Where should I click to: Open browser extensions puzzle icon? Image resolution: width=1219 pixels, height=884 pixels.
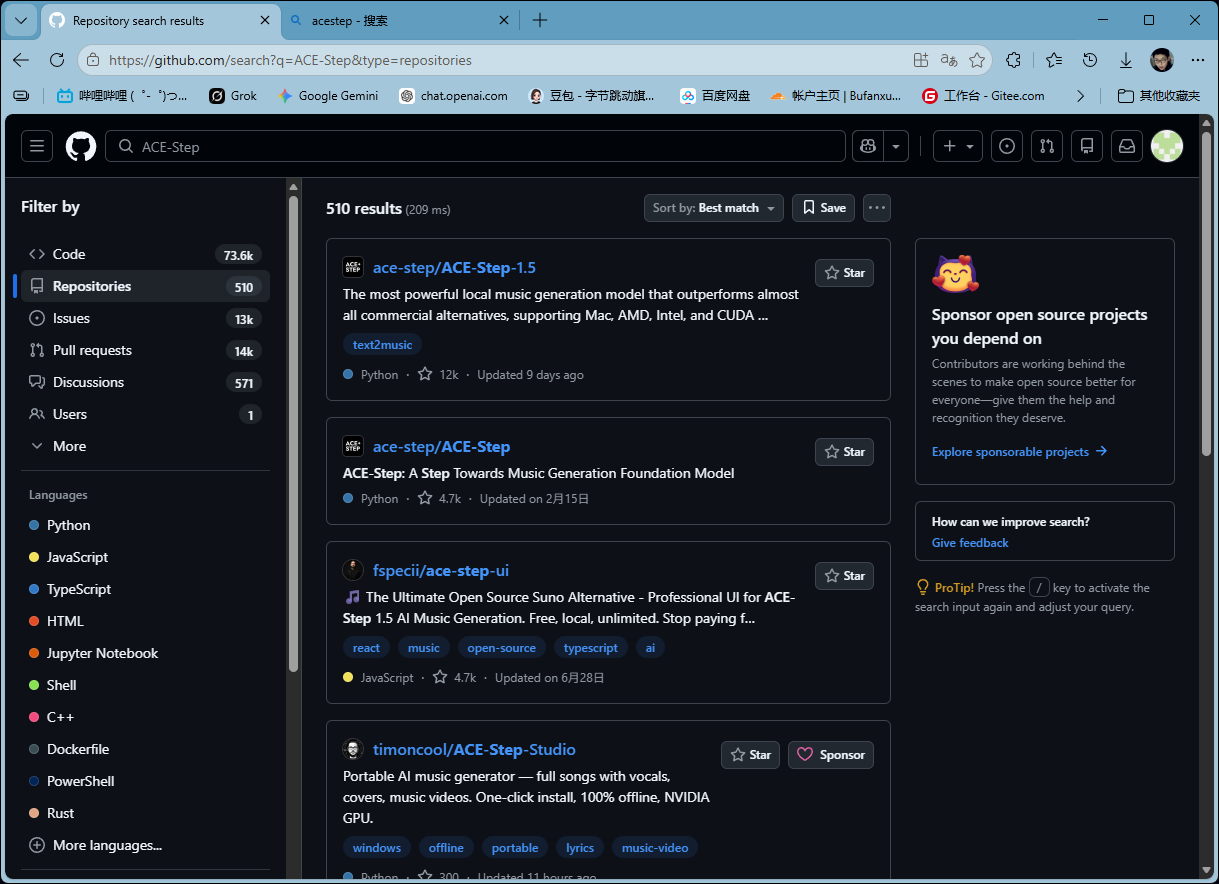1013,60
